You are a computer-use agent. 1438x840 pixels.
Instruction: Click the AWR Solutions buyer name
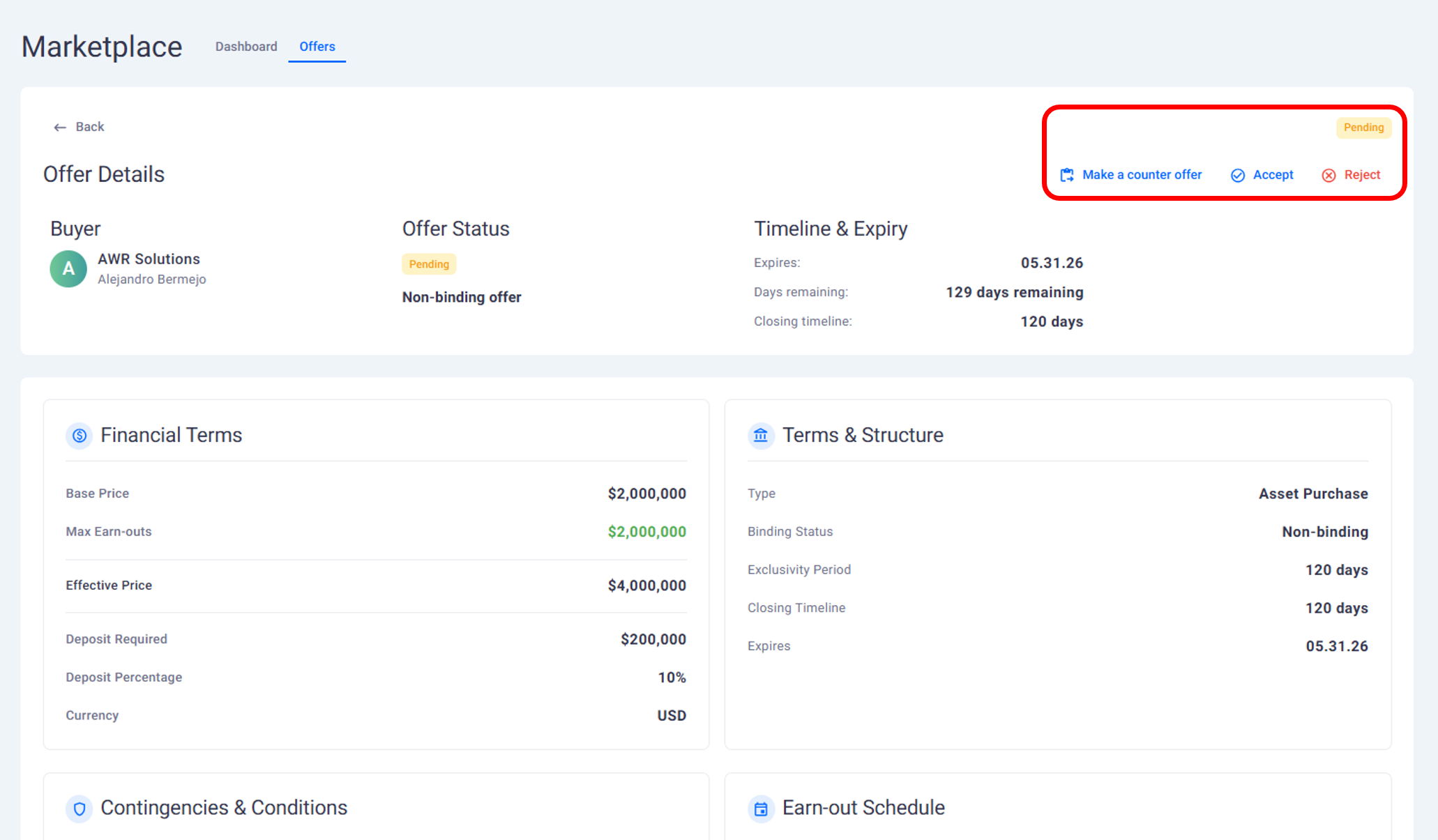tap(149, 259)
